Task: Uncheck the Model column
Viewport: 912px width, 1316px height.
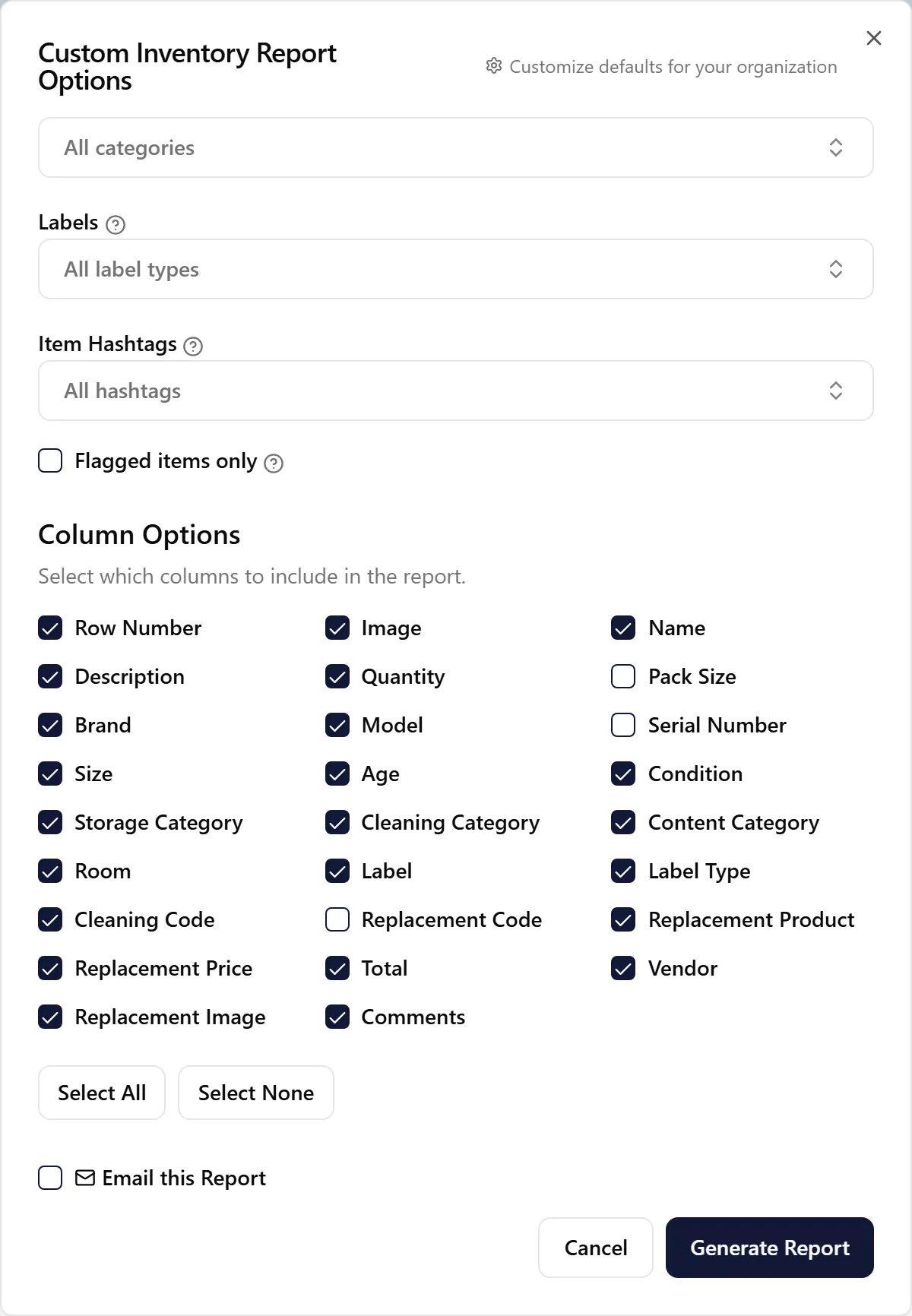Action: pyautogui.click(x=337, y=725)
